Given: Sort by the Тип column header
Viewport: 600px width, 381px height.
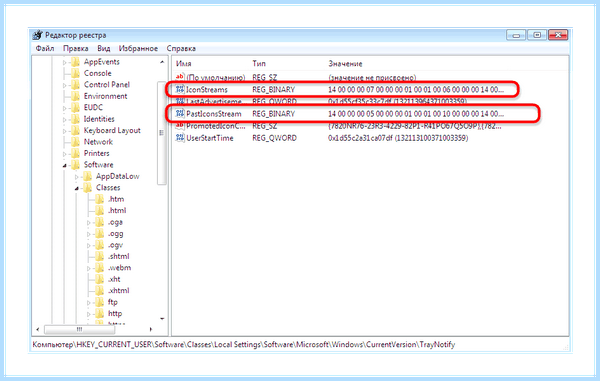Looking at the screenshot, I should pos(259,64).
